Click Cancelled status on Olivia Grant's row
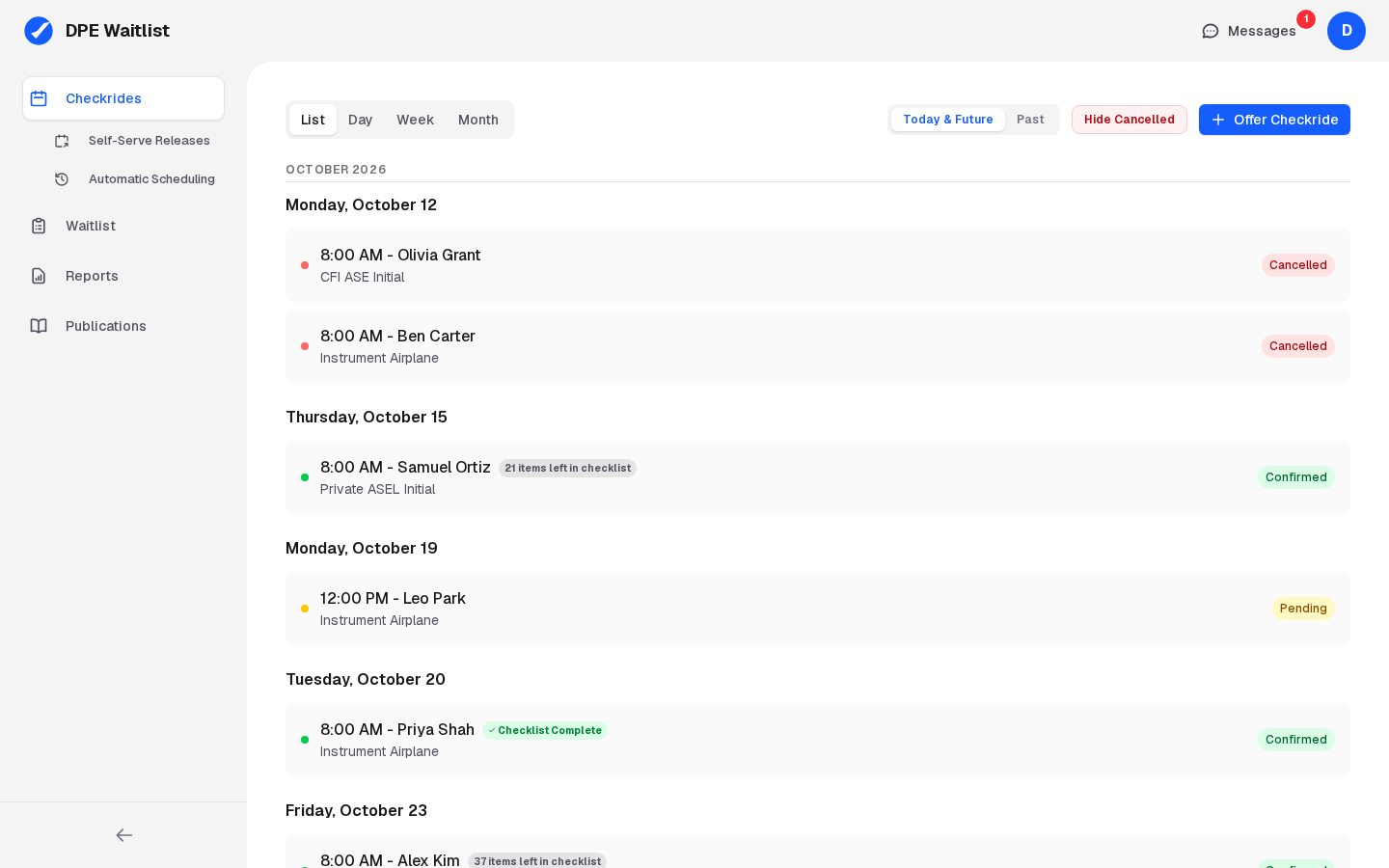This screenshot has width=1389, height=868. pos(1298,265)
